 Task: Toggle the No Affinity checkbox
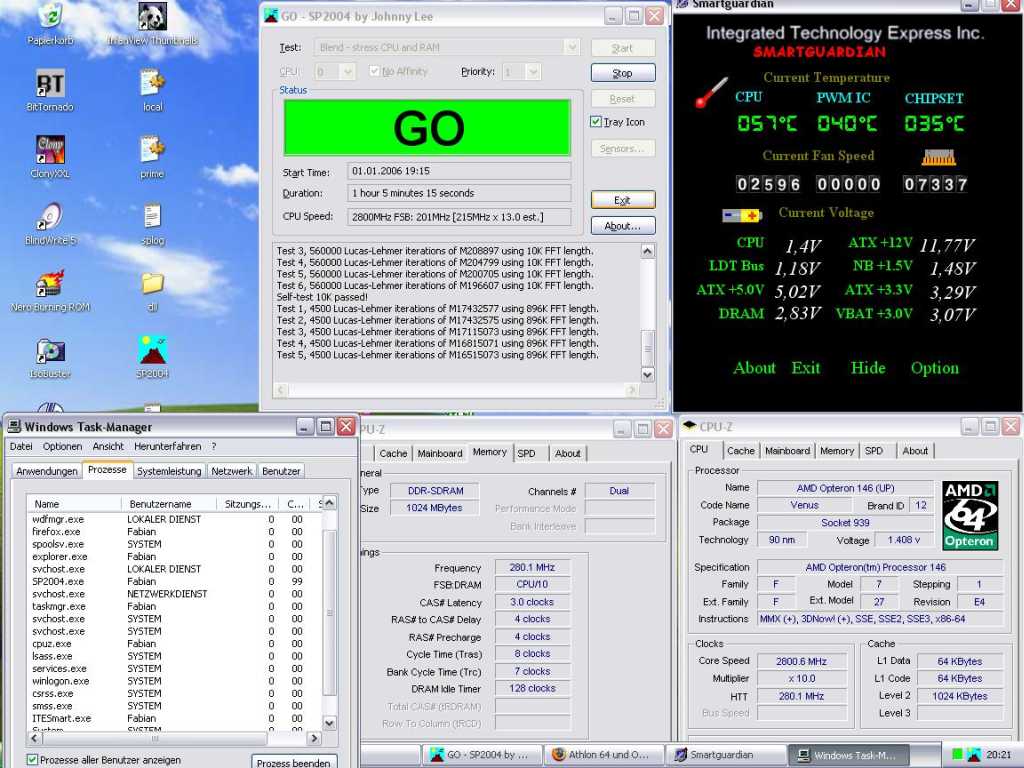[x=374, y=71]
